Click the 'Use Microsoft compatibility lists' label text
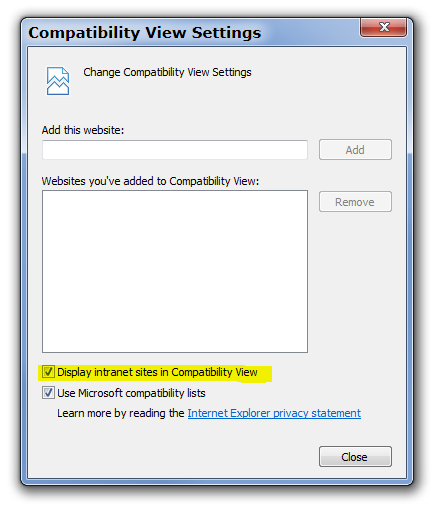The width and height of the screenshot is (432, 507). point(131,393)
